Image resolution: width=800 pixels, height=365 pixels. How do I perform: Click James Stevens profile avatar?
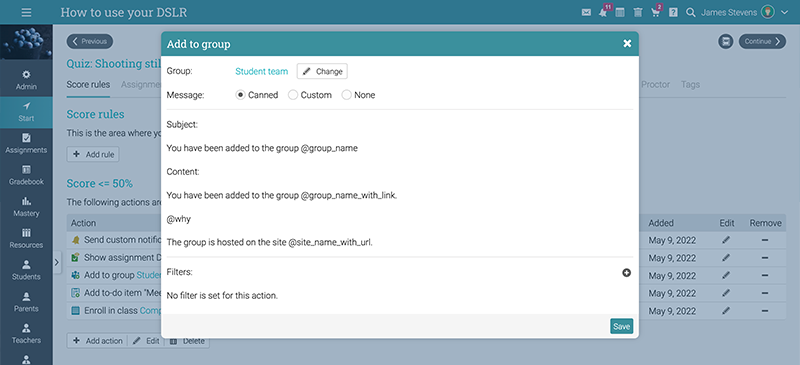click(767, 12)
